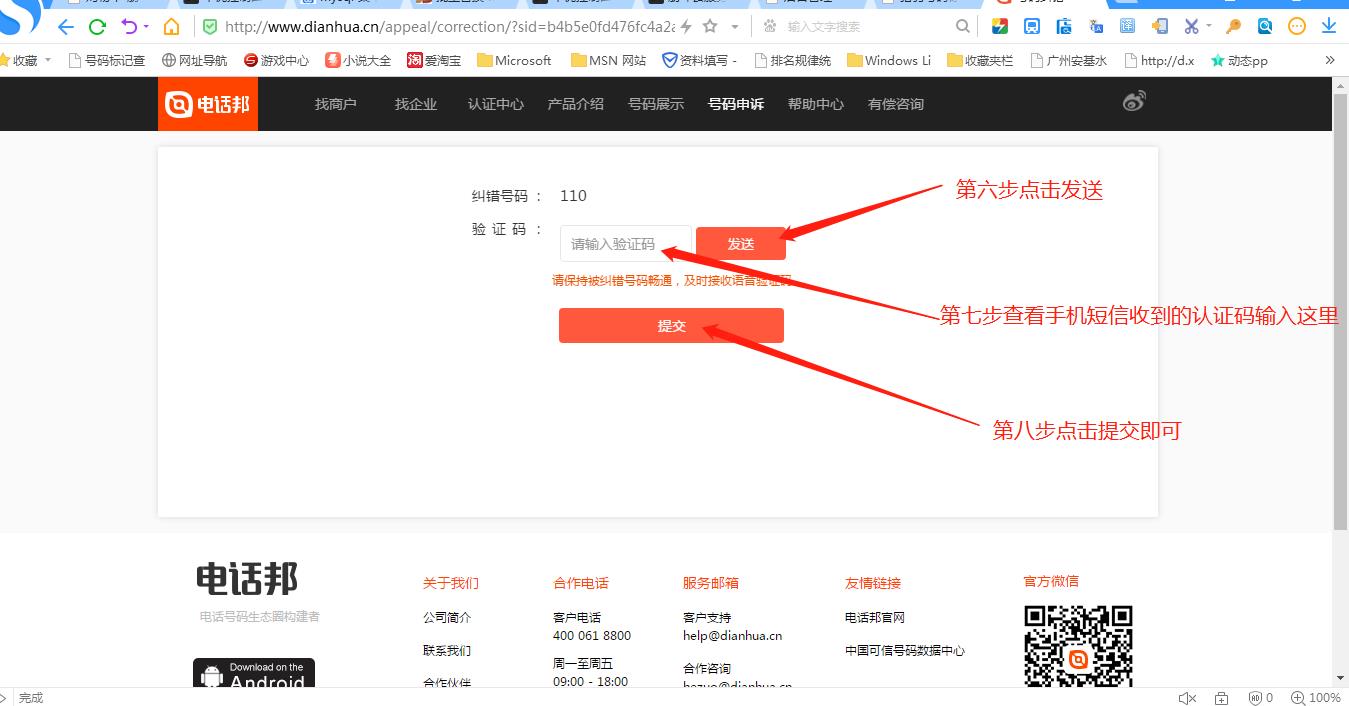This screenshot has height=706, width=1349.
Task: Expand the undo-close history dropdown arrow
Action: [146, 27]
